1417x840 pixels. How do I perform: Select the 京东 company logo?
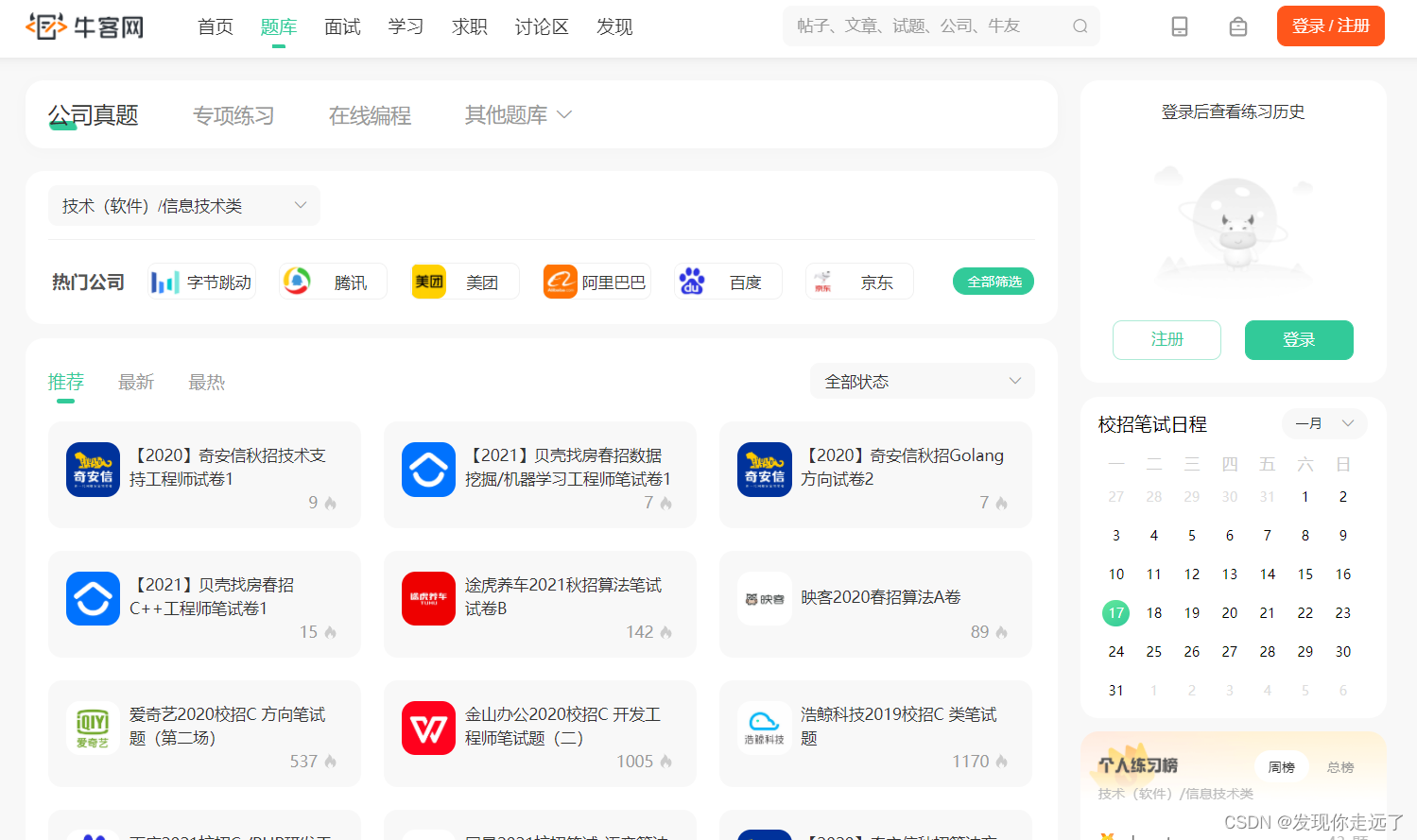(823, 282)
